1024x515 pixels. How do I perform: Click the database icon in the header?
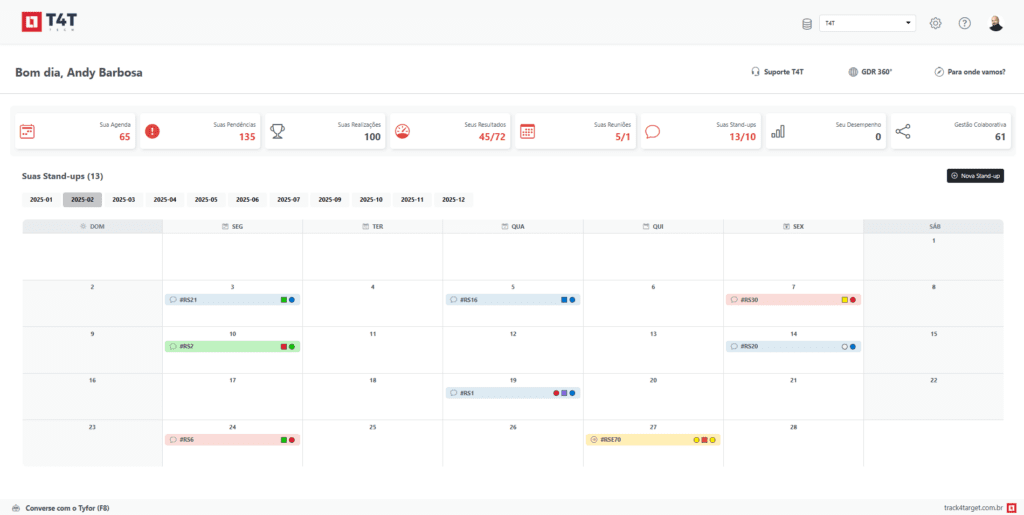[x=807, y=23]
